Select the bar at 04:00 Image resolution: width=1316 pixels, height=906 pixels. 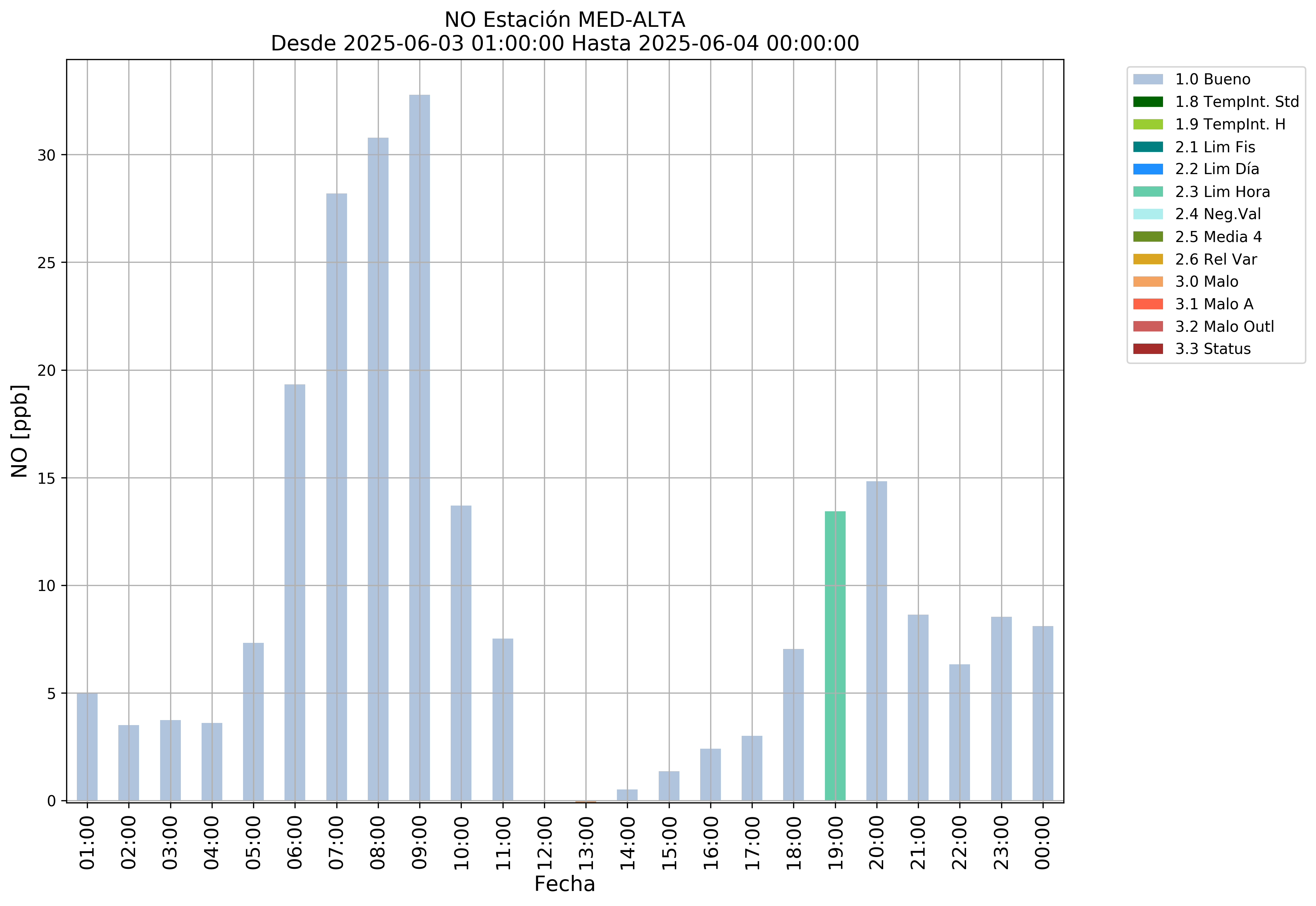pyautogui.click(x=212, y=762)
